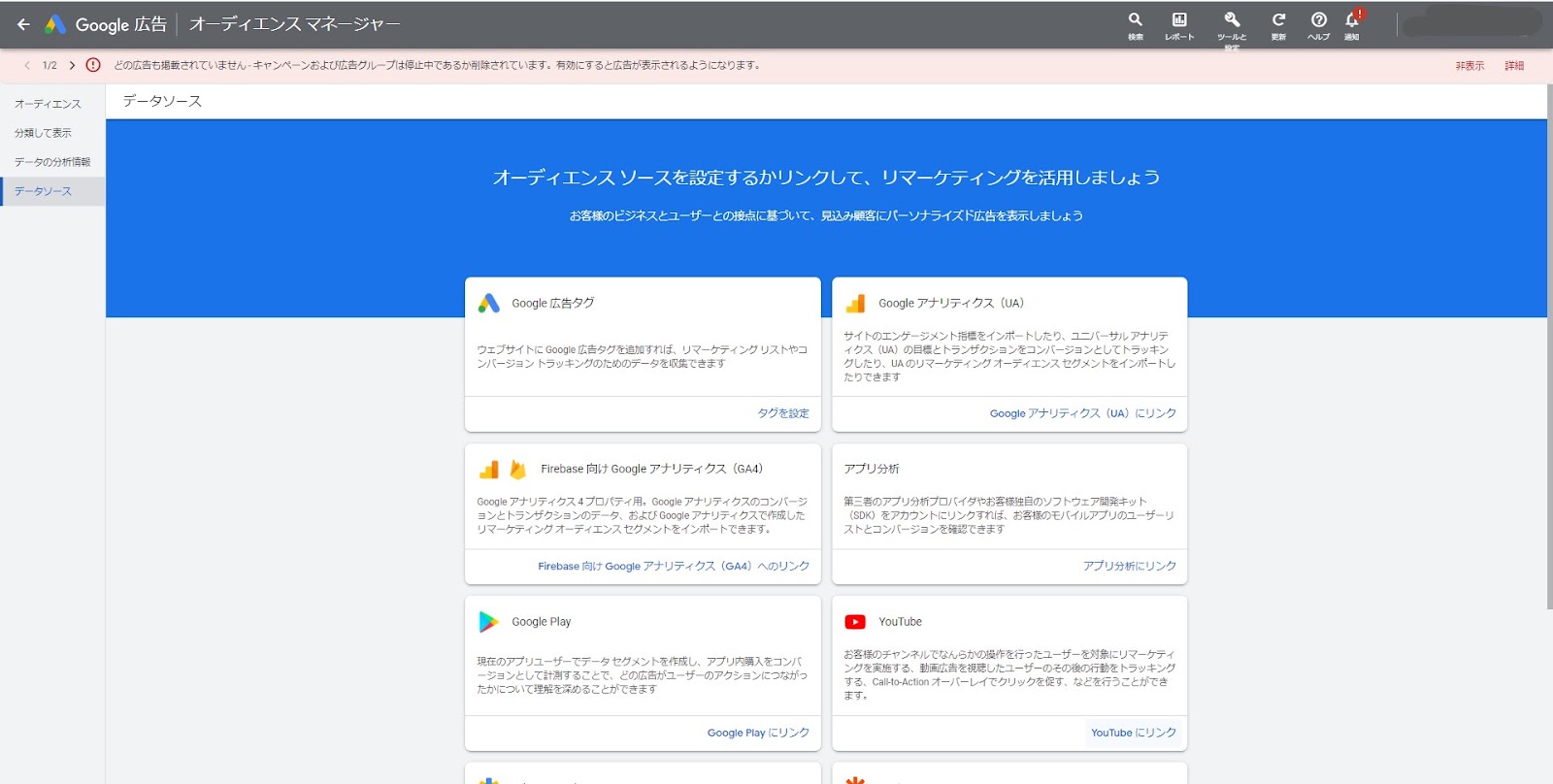Click Analytics icon on Firebase GA4 card
The height and width of the screenshot is (784, 1553).
coord(488,469)
